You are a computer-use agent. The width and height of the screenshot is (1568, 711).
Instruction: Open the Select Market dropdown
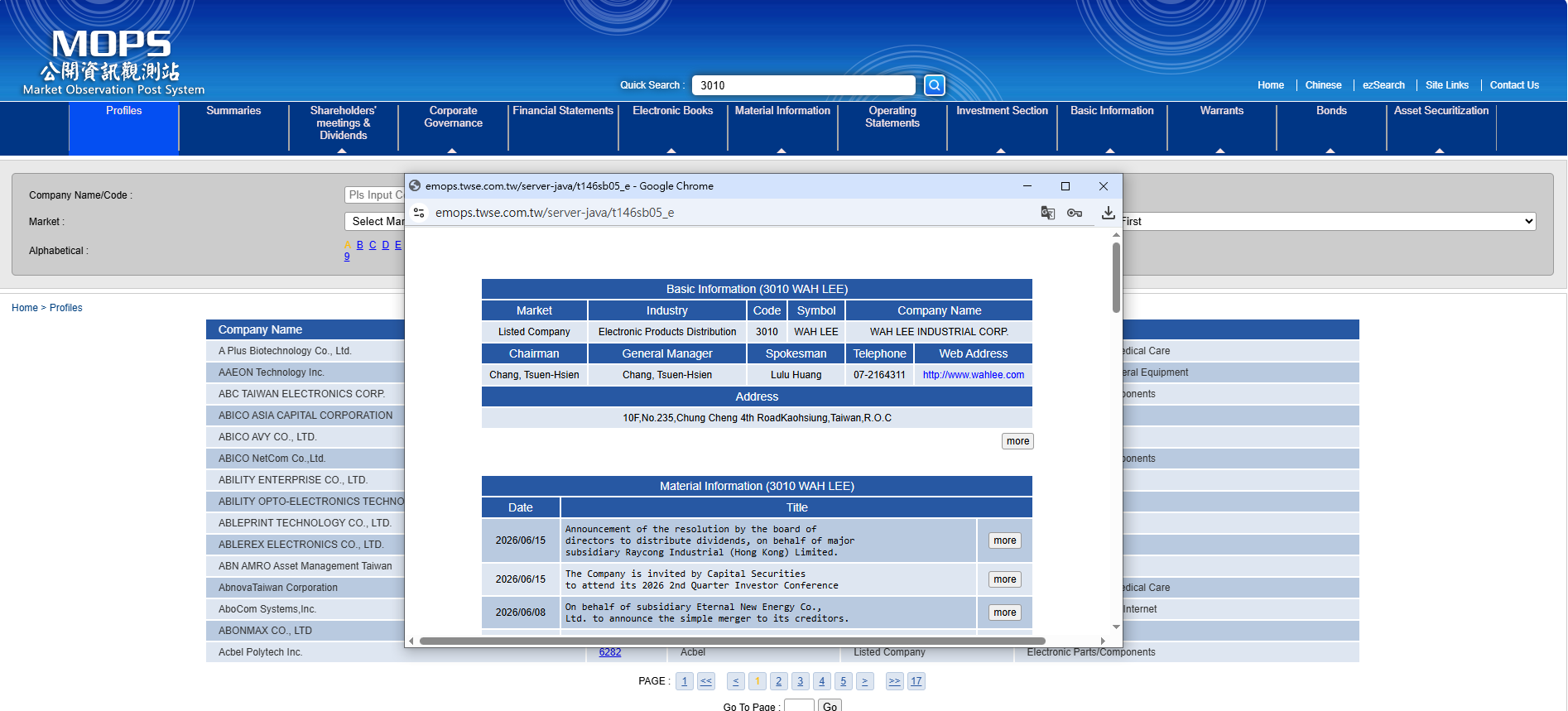pyautogui.click(x=374, y=221)
